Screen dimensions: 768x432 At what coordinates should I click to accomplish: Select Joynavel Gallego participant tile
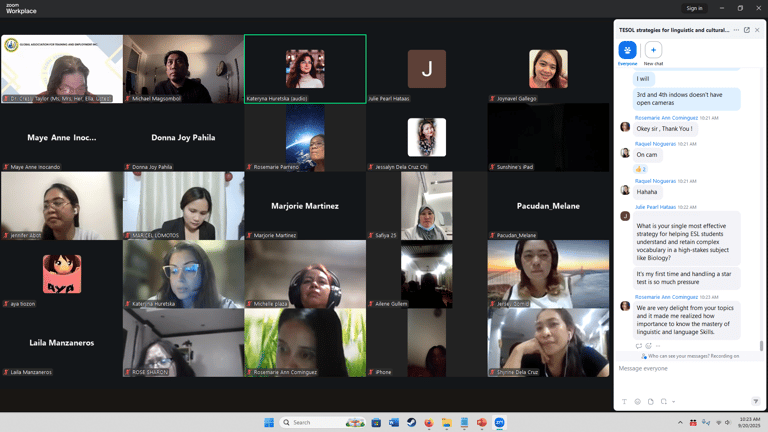[548, 69]
